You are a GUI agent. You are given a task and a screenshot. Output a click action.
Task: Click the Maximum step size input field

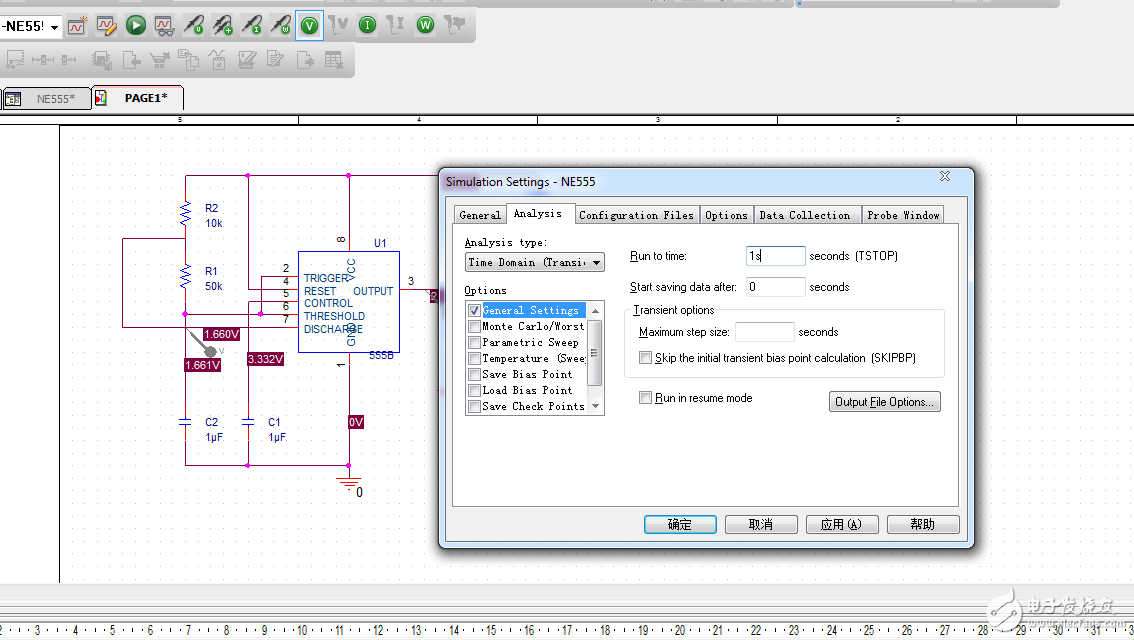[x=764, y=332]
